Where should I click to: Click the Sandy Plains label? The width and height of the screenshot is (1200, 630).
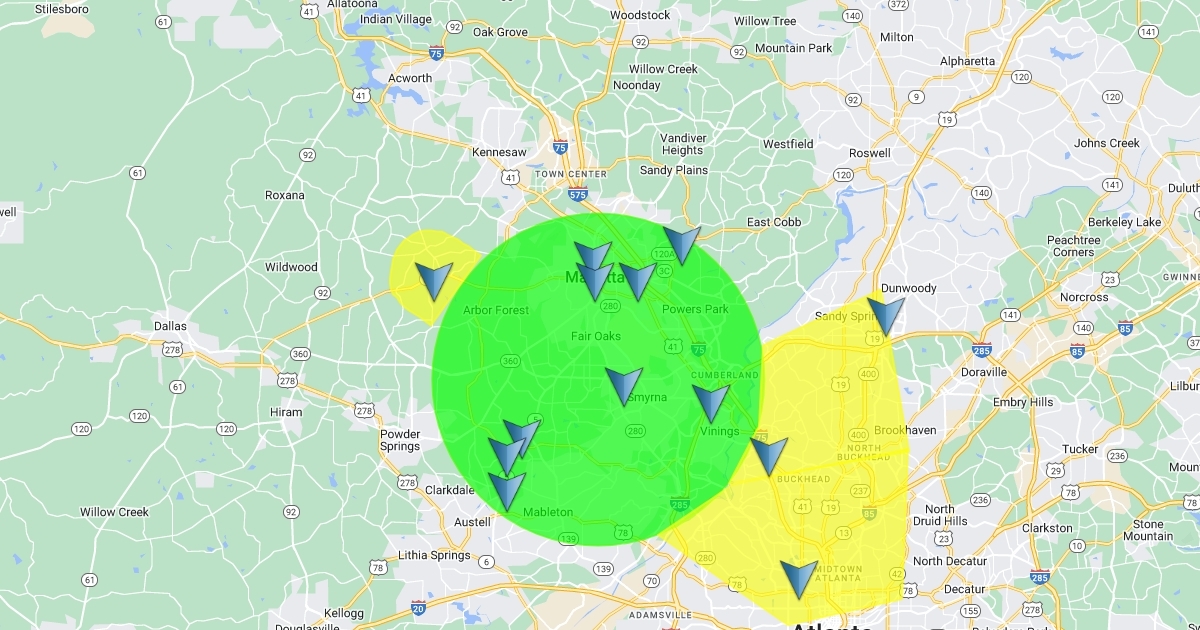click(x=674, y=170)
